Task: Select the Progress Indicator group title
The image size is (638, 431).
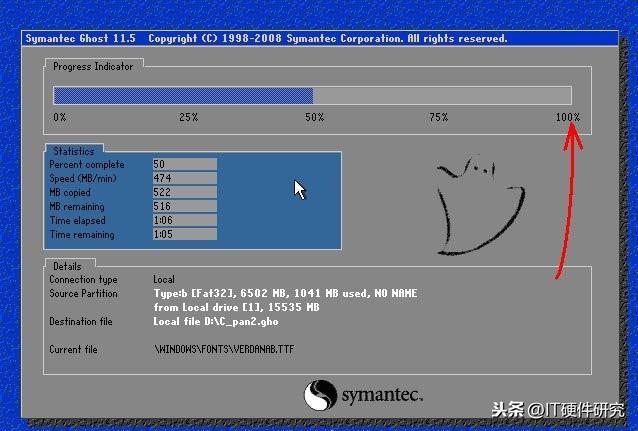Action: tap(93, 66)
